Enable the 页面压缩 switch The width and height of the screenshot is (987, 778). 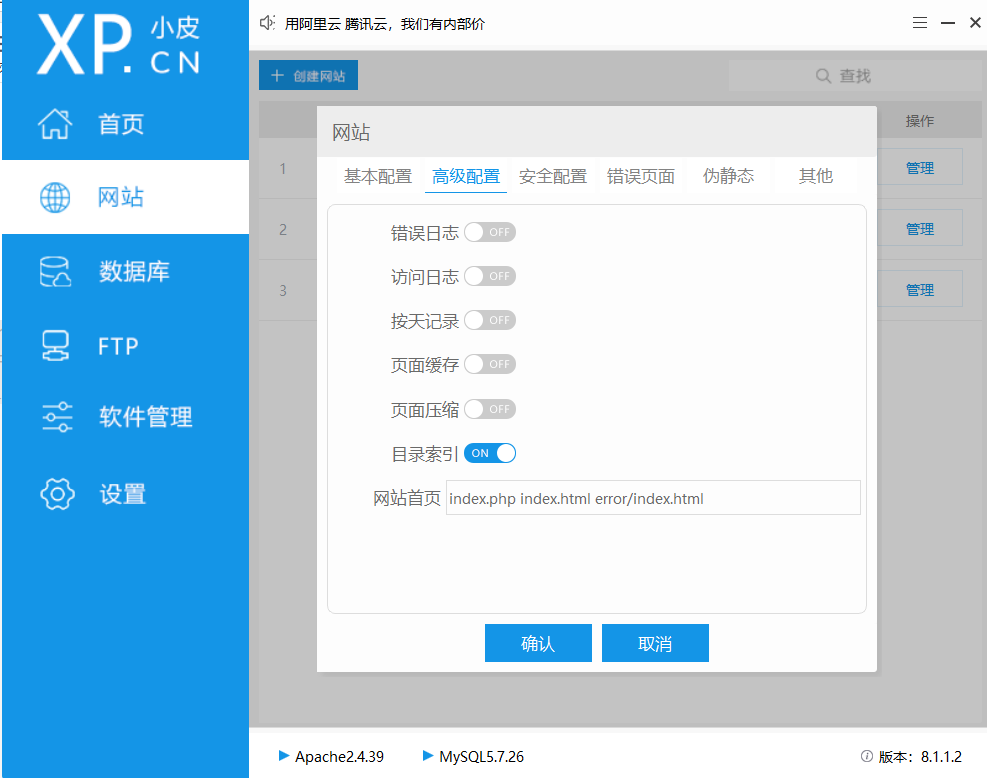click(490, 409)
